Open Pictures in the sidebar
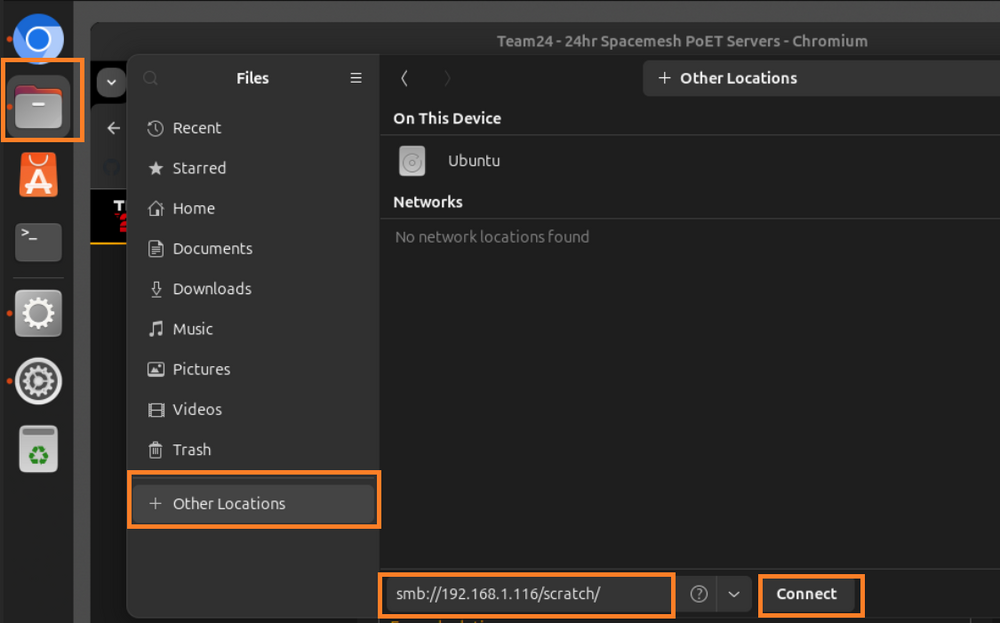The width and height of the screenshot is (1000, 623). click(x=254, y=369)
